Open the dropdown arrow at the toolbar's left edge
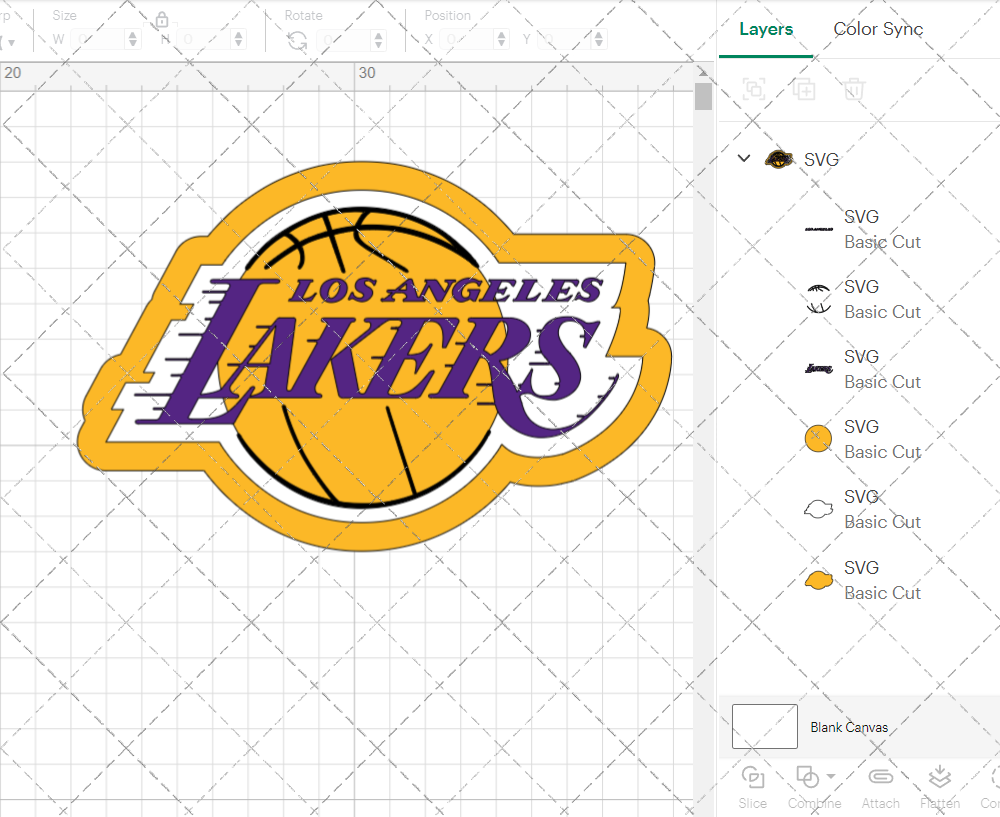This screenshot has width=1000, height=817. click(x=11, y=43)
